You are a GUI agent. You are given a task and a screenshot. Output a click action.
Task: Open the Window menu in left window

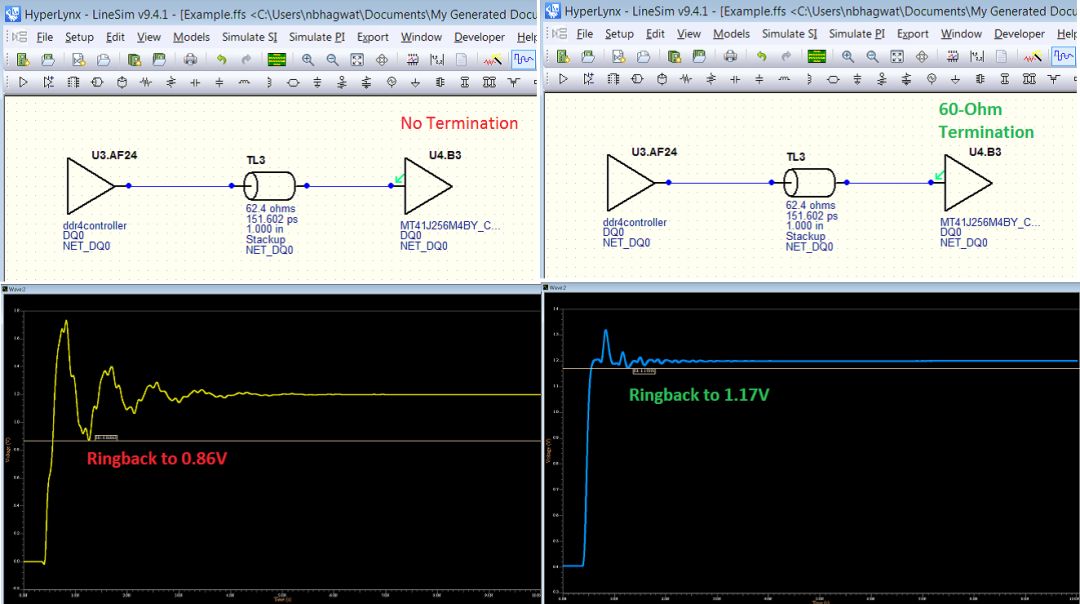(x=421, y=37)
